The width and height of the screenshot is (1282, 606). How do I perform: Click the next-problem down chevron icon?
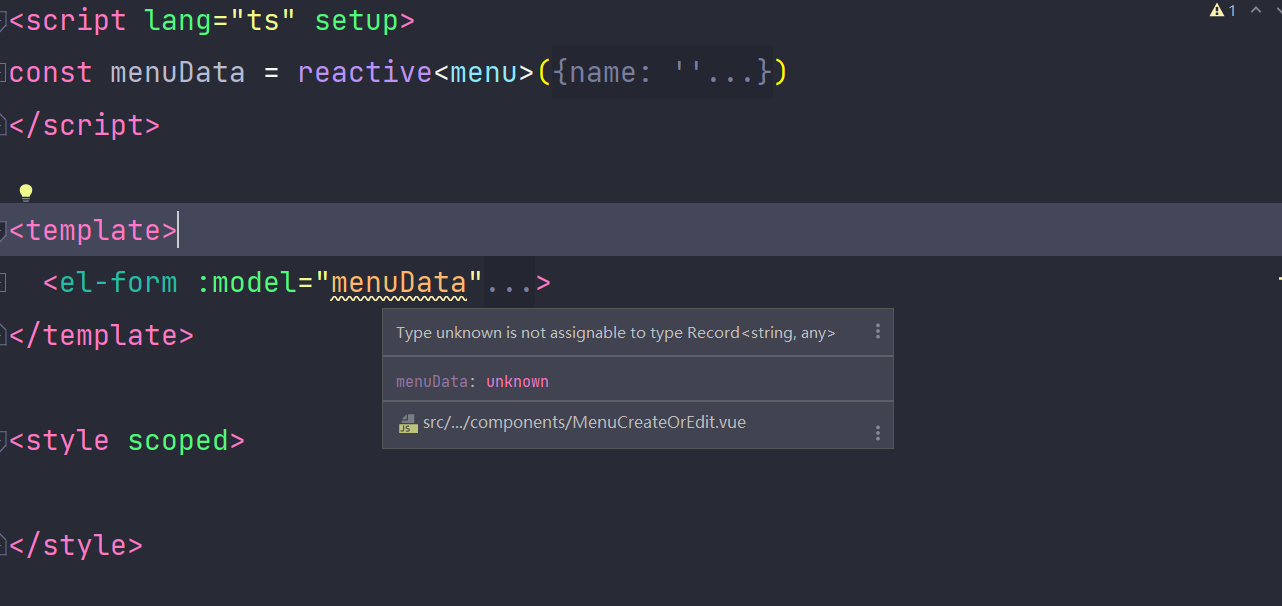point(1277,9)
